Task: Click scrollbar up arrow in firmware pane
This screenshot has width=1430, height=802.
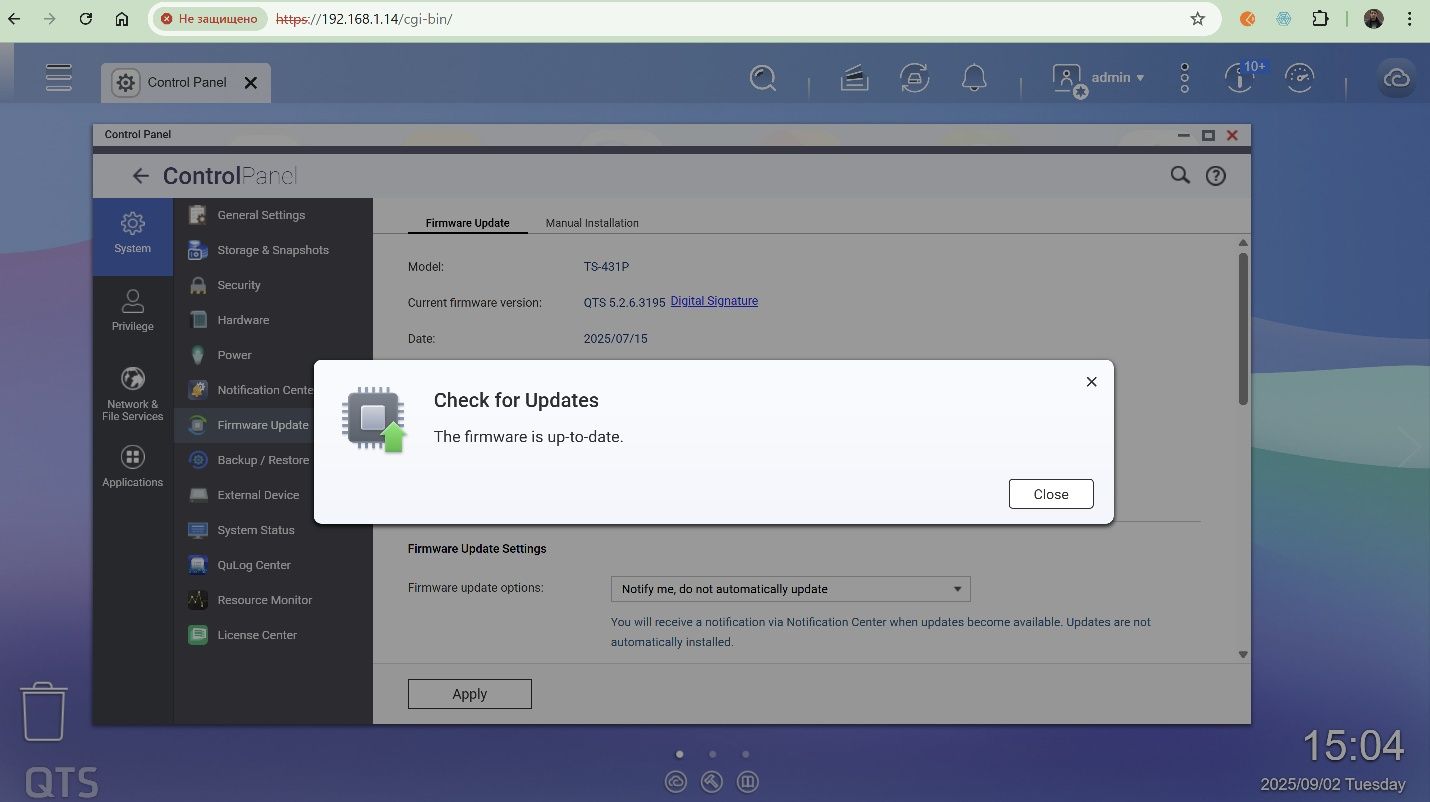Action: [x=1243, y=242]
